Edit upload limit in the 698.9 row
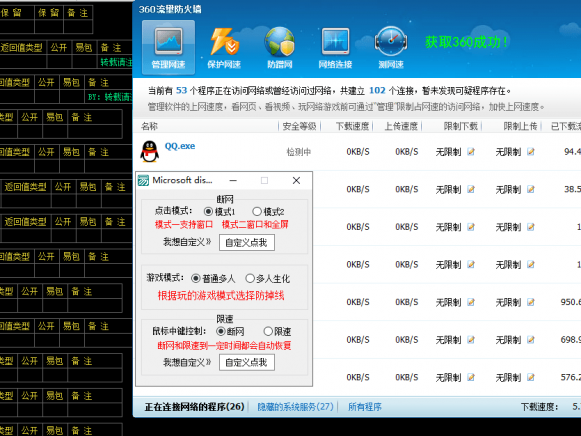Image resolution: width=581 pixels, height=436 pixels. pos(531,340)
